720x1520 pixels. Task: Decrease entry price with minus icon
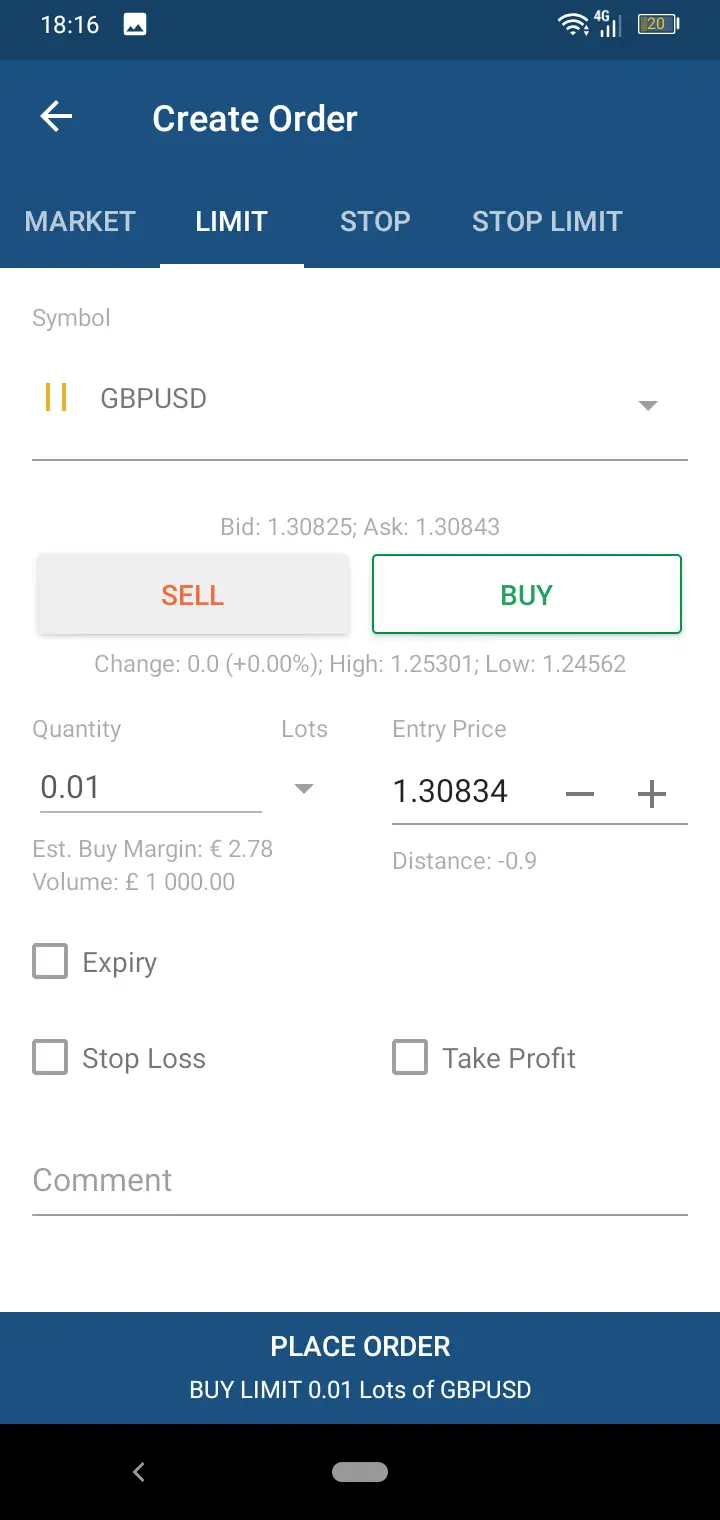(x=580, y=794)
